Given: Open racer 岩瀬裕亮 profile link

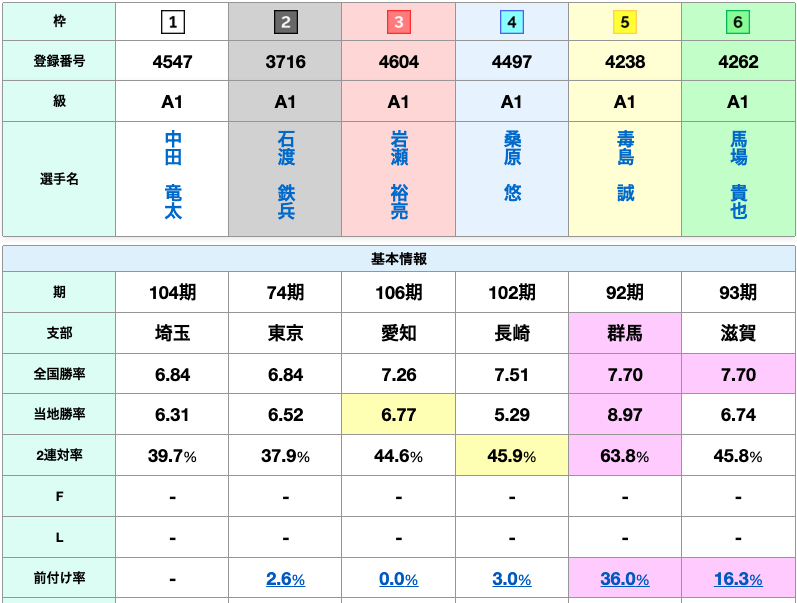Looking at the screenshot, I should [x=400, y=175].
